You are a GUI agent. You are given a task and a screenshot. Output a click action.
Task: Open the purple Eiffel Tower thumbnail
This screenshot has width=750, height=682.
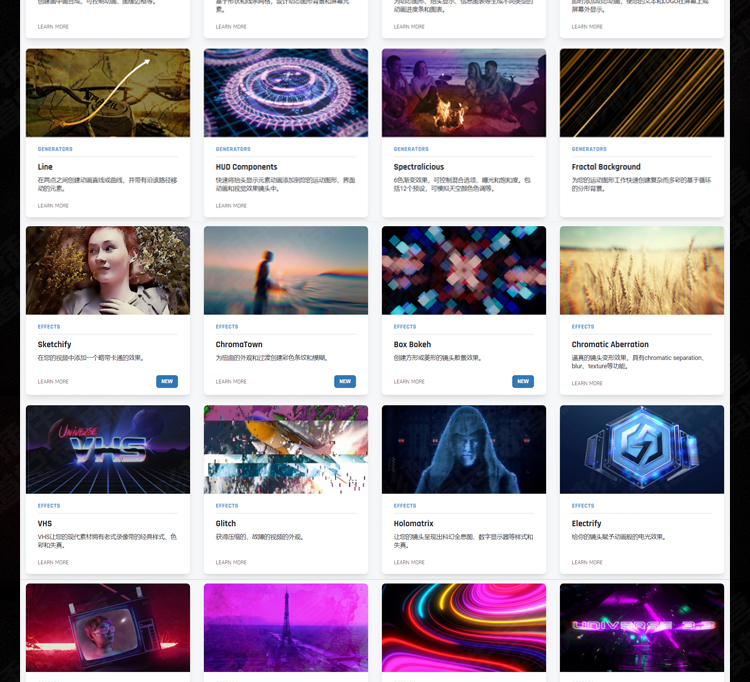point(286,627)
